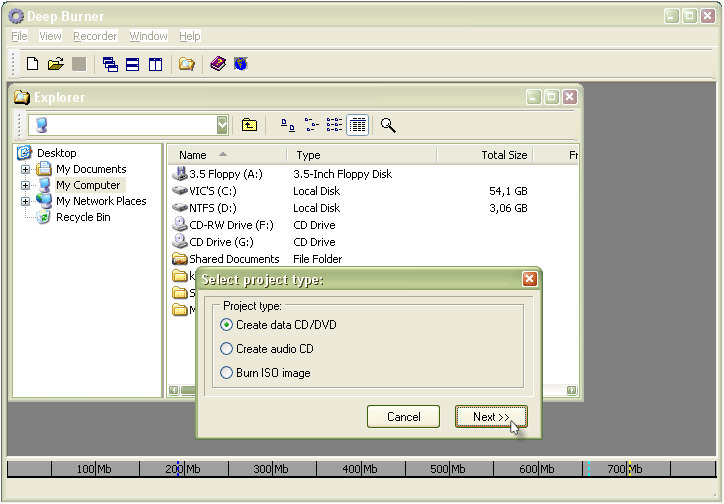Switch Explorer to small icons view
Image resolution: width=724 pixels, height=504 pixels.
[x=312, y=125]
